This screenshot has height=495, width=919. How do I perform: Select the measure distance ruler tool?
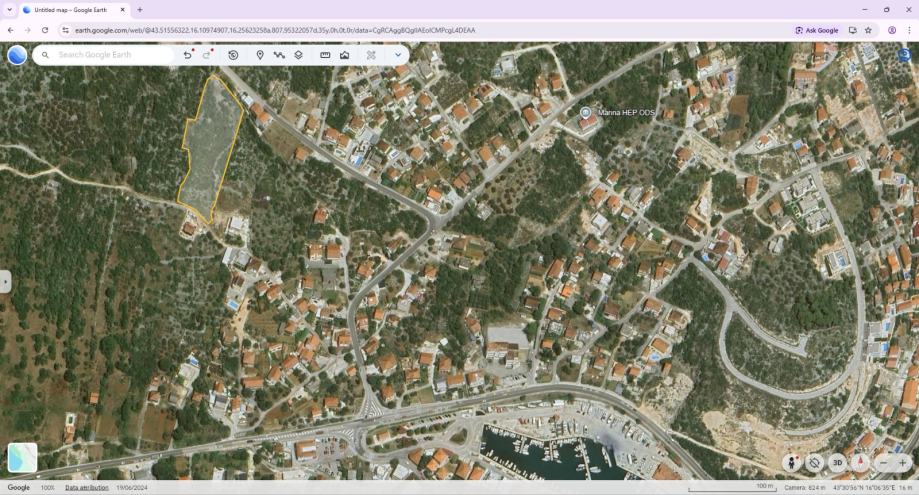click(x=325, y=55)
